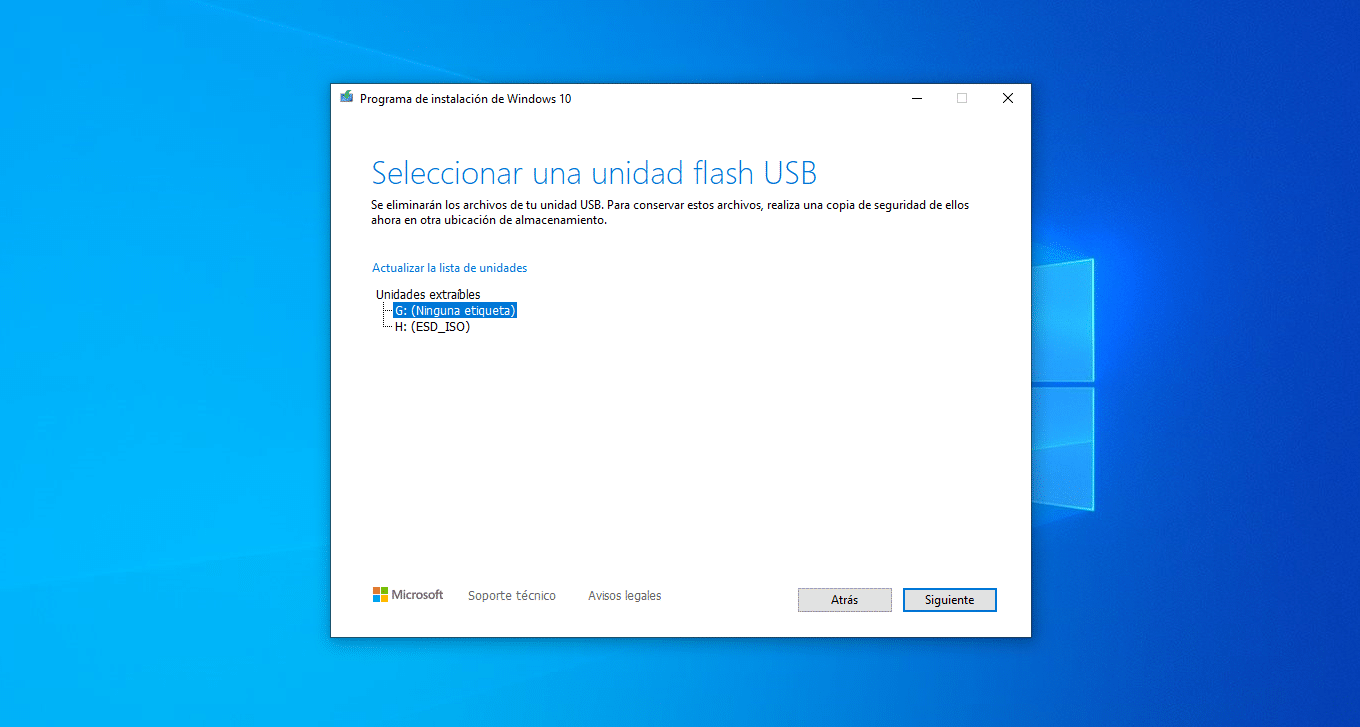The width and height of the screenshot is (1360, 727).
Task: Select drive H: (ESD_ISO)
Action: [432, 326]
